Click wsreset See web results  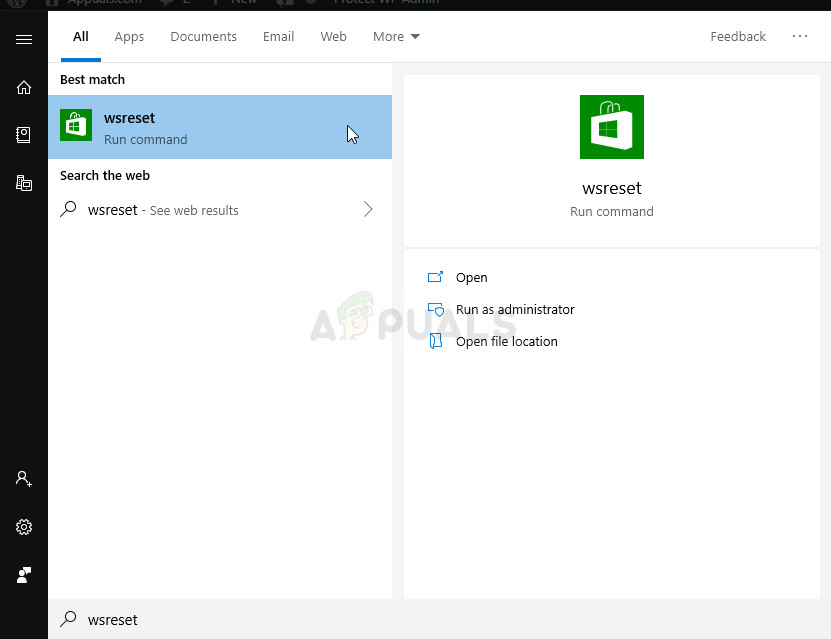click(x=220, y=210)
